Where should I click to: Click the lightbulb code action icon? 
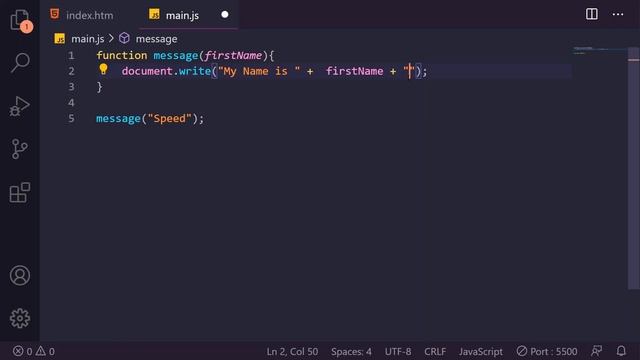103,69
